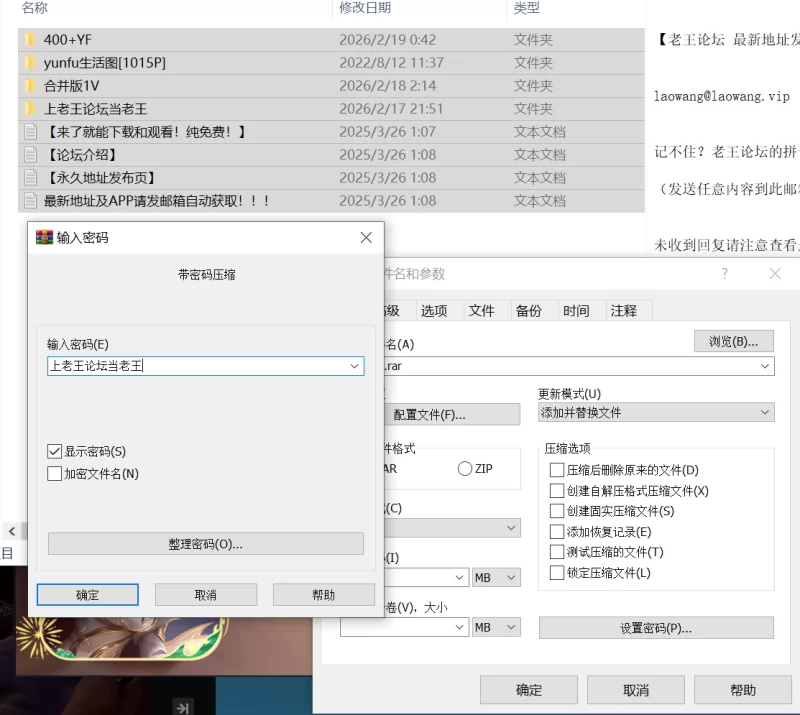Select the 400+YF date 2026/2/19 0:42
Viewport: 800px width, 715px height.
coord(387,40)
